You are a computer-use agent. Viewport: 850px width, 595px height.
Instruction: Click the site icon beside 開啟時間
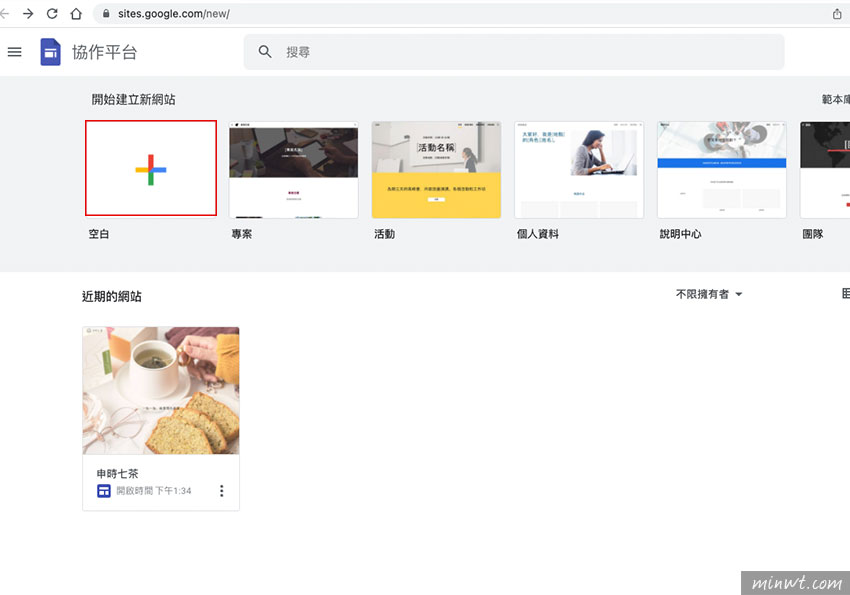[104, 491]
